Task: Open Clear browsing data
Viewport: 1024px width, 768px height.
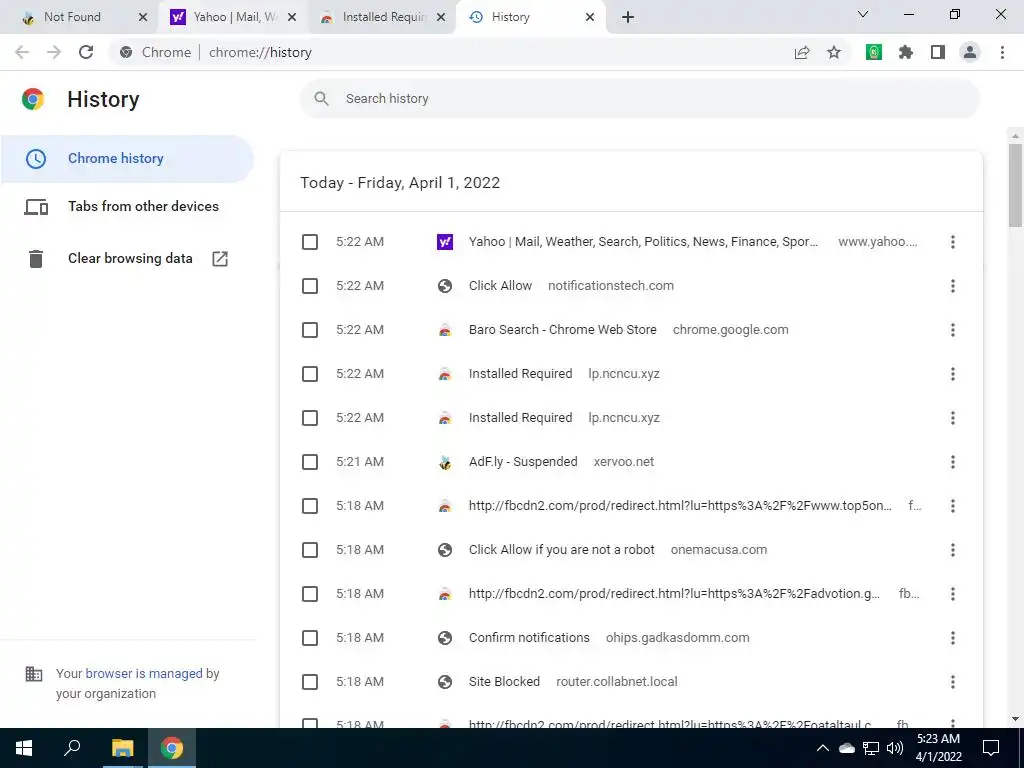Action: click(127, 259)
